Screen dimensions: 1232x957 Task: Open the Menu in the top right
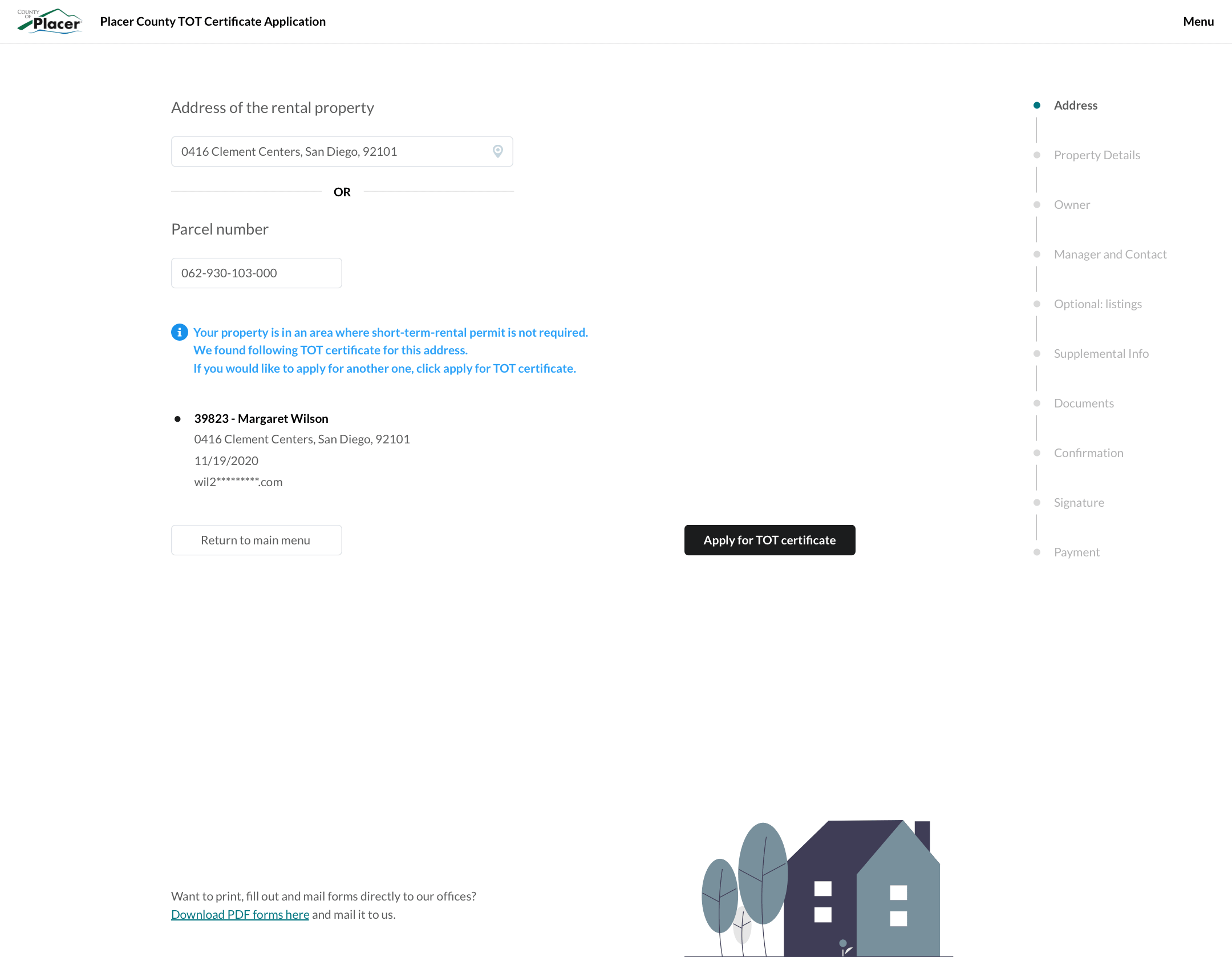(x=1198, y=21)
